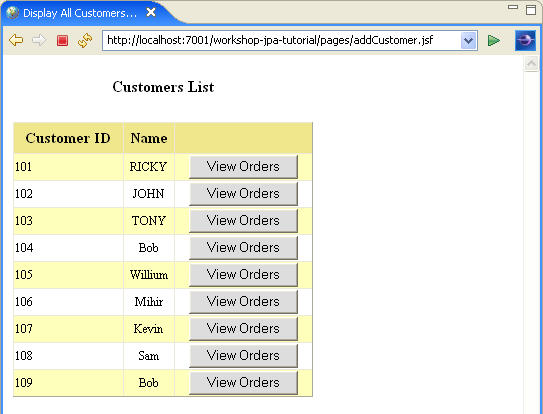Click the name JOHN

tap(149, 194)
